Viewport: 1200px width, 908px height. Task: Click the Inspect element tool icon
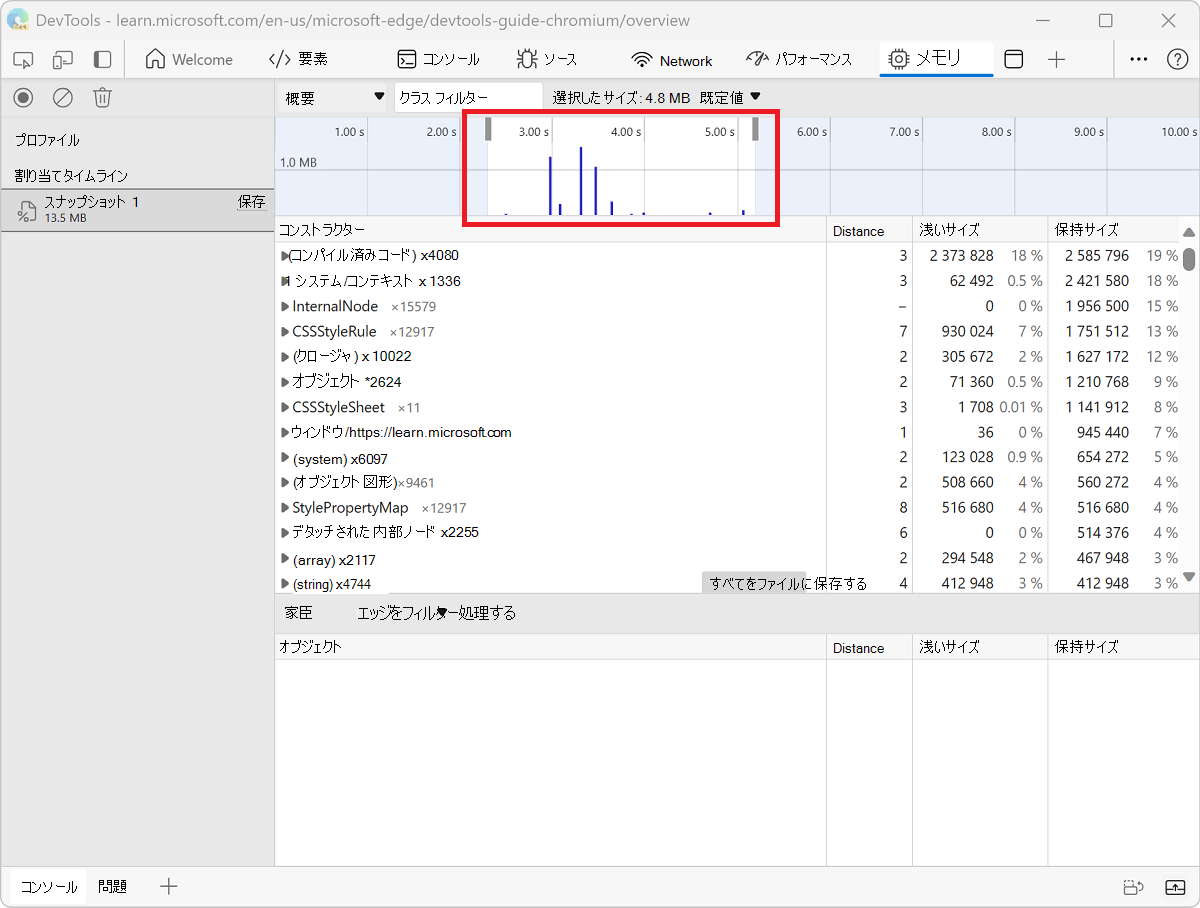tap(24, 60)
